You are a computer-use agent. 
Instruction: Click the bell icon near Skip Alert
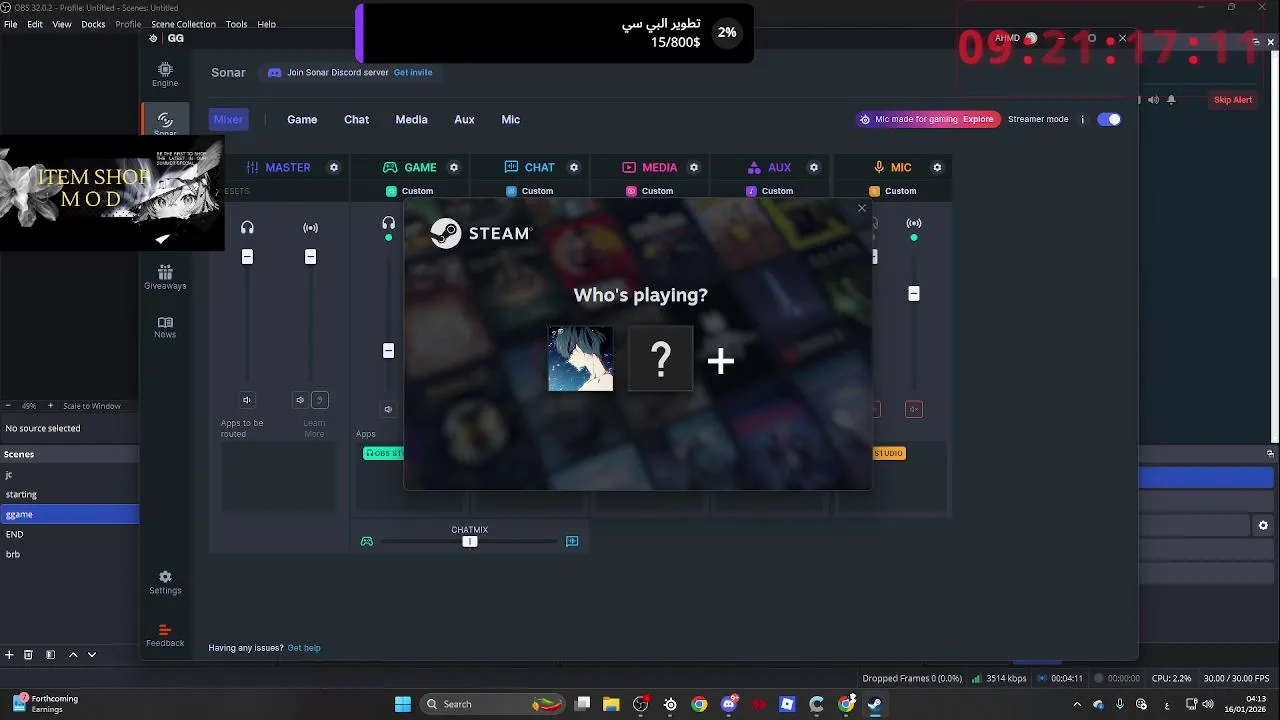click(1172, 99)
